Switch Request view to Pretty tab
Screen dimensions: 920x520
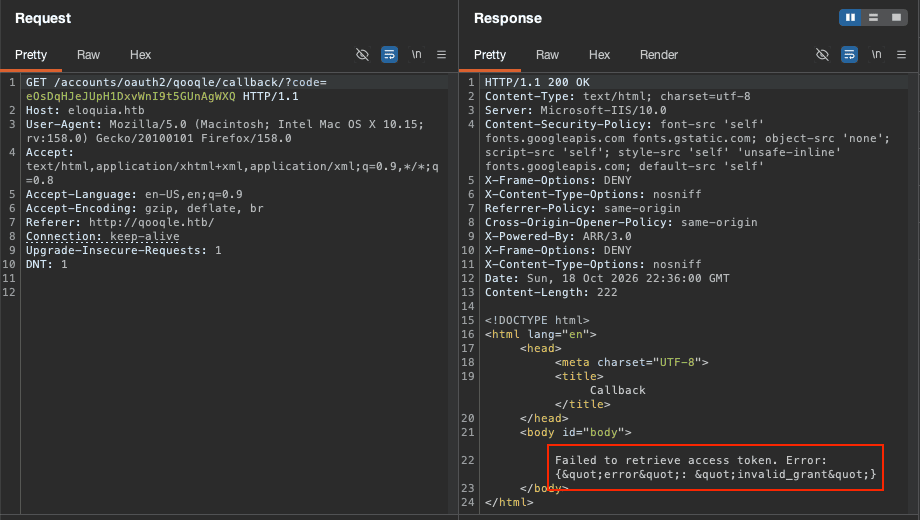pyautogui.click(x=31, y=55)
